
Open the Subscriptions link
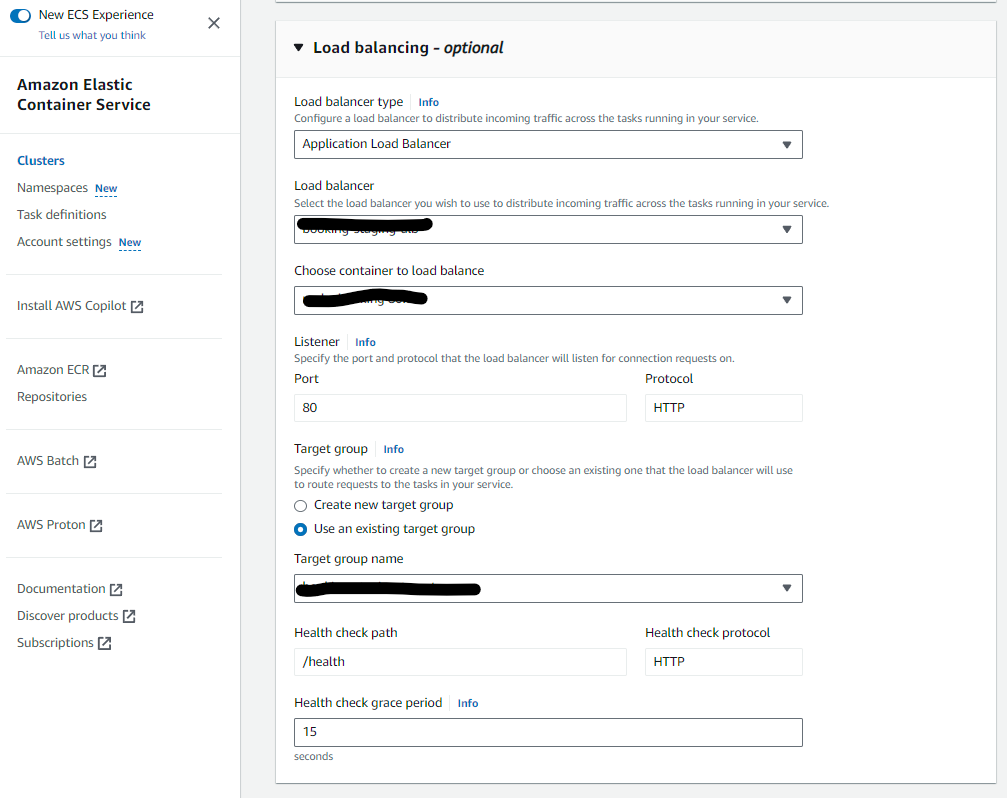point(55,643)
